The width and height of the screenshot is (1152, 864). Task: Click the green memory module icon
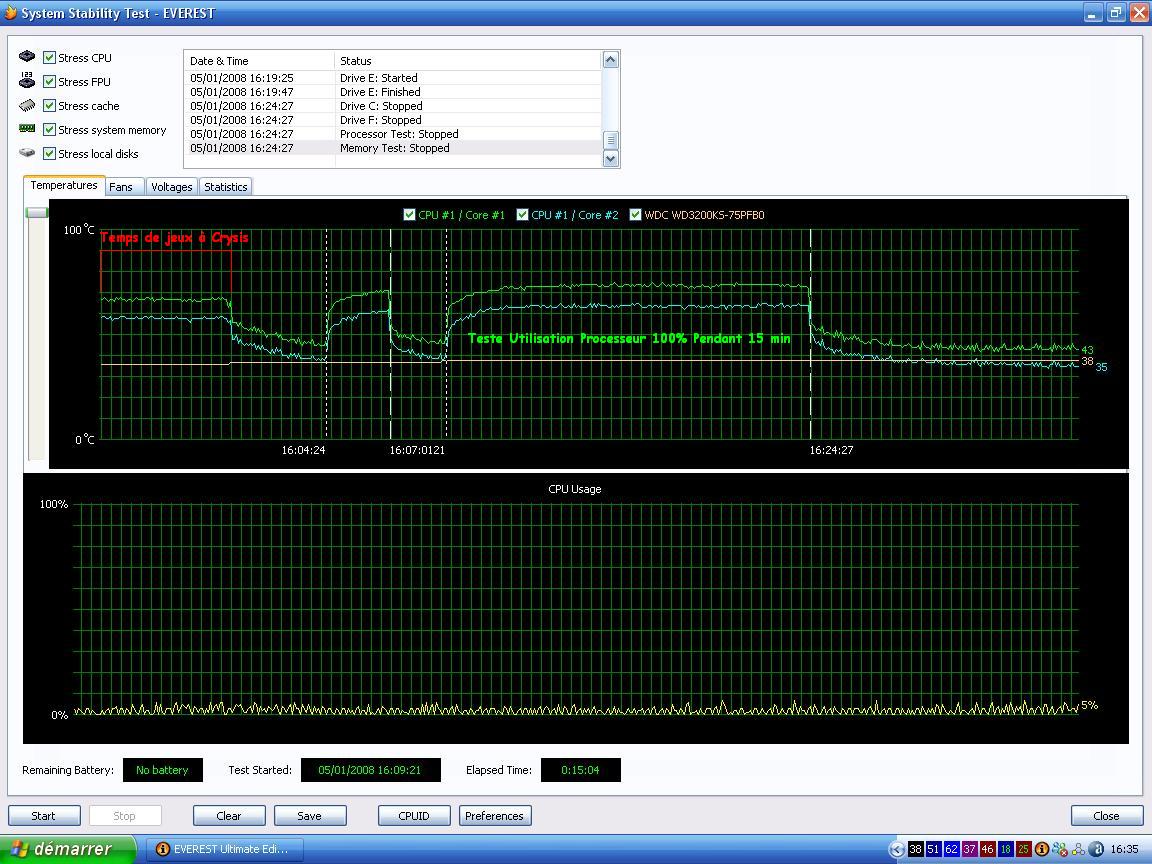point(27,129)
